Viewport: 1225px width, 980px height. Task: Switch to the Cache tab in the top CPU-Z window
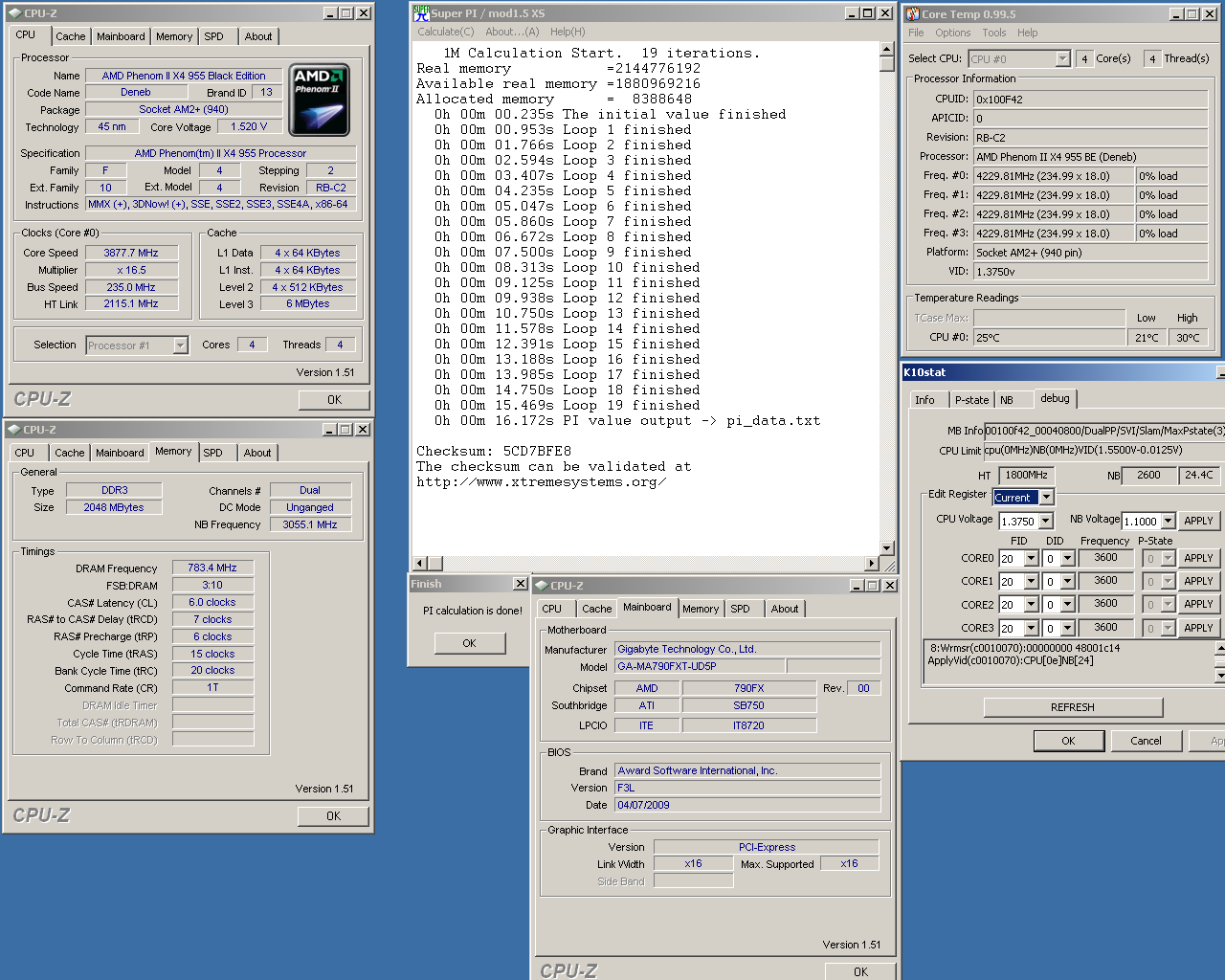(x=70, y=36)
